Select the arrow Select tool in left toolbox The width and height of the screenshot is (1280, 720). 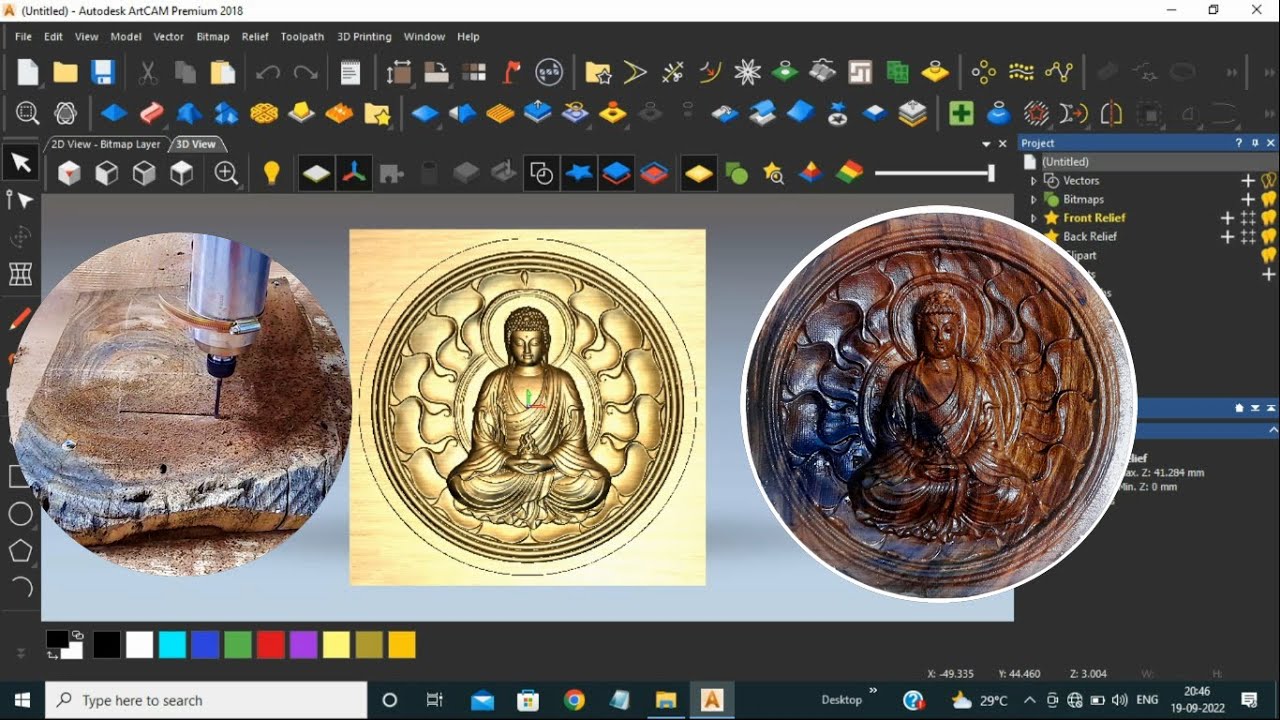[21, 163]
